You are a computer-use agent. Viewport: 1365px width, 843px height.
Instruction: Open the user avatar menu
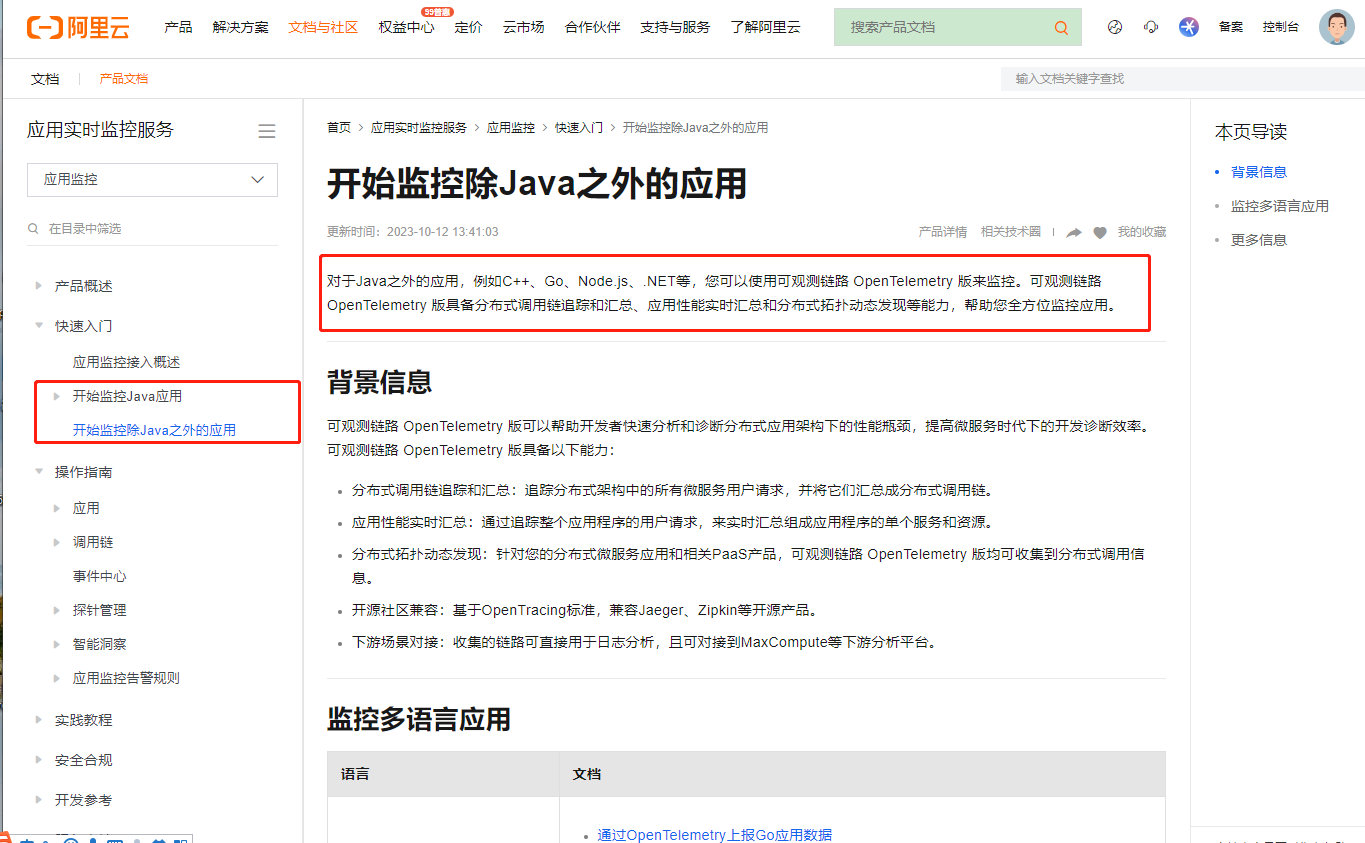[1337, 27]
